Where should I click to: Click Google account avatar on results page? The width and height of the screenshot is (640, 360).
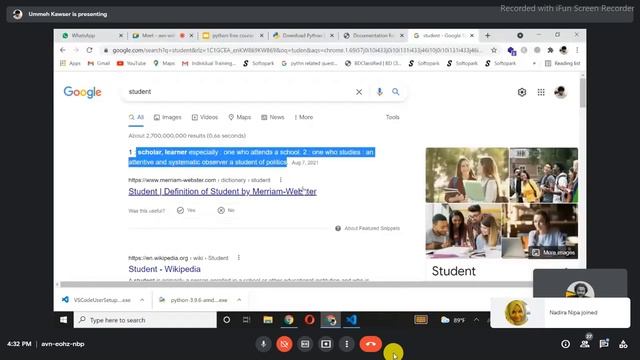pos(560,92)
